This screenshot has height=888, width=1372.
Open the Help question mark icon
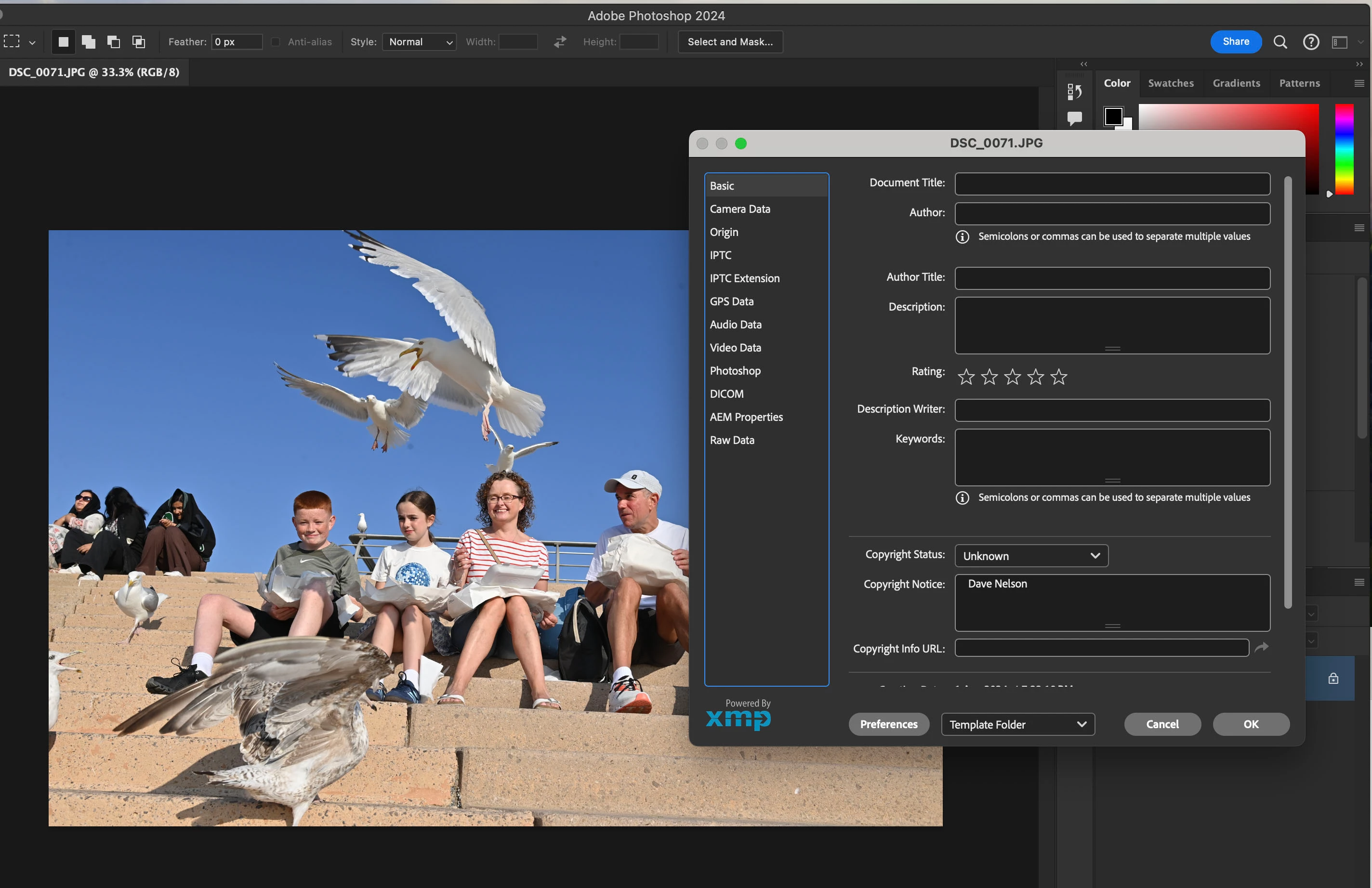[x=1310, y=41]
